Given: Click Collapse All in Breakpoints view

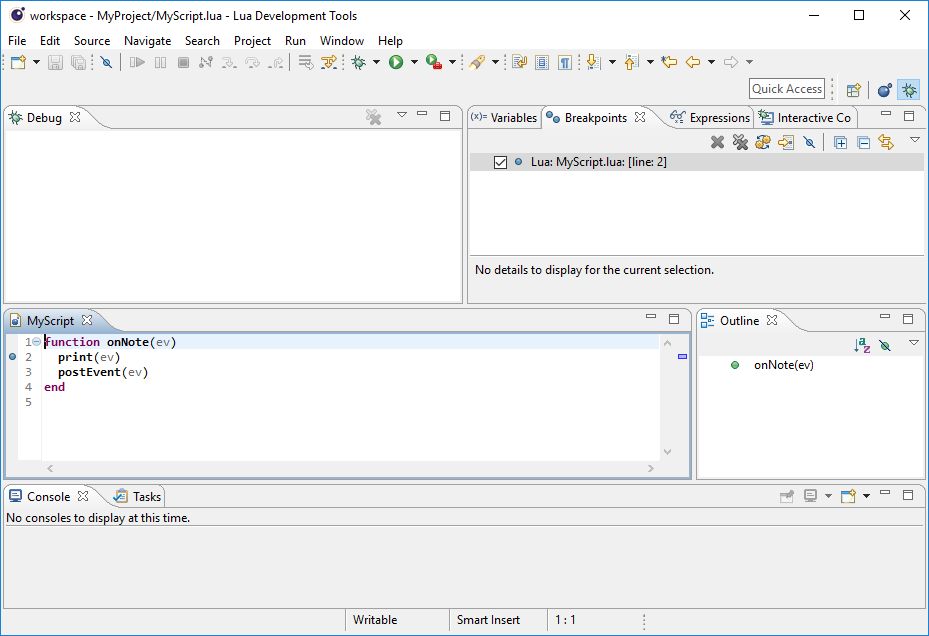Looking at the screenshot, I should 863,142.
